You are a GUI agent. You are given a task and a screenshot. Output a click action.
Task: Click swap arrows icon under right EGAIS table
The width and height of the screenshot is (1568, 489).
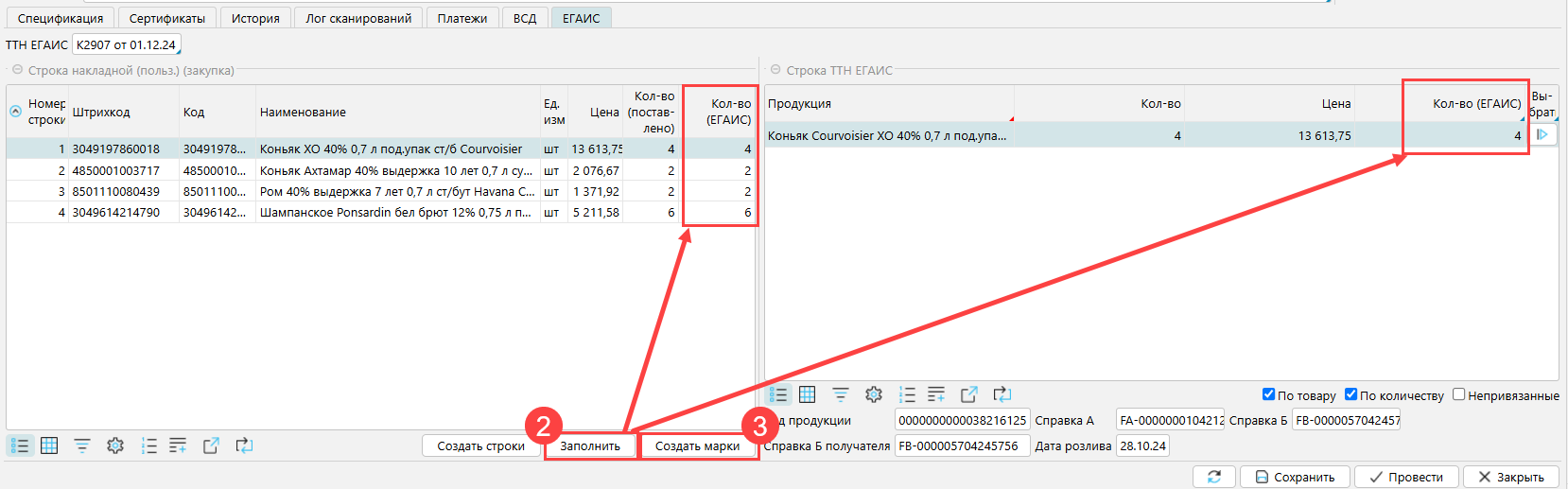pos(1002,394)
